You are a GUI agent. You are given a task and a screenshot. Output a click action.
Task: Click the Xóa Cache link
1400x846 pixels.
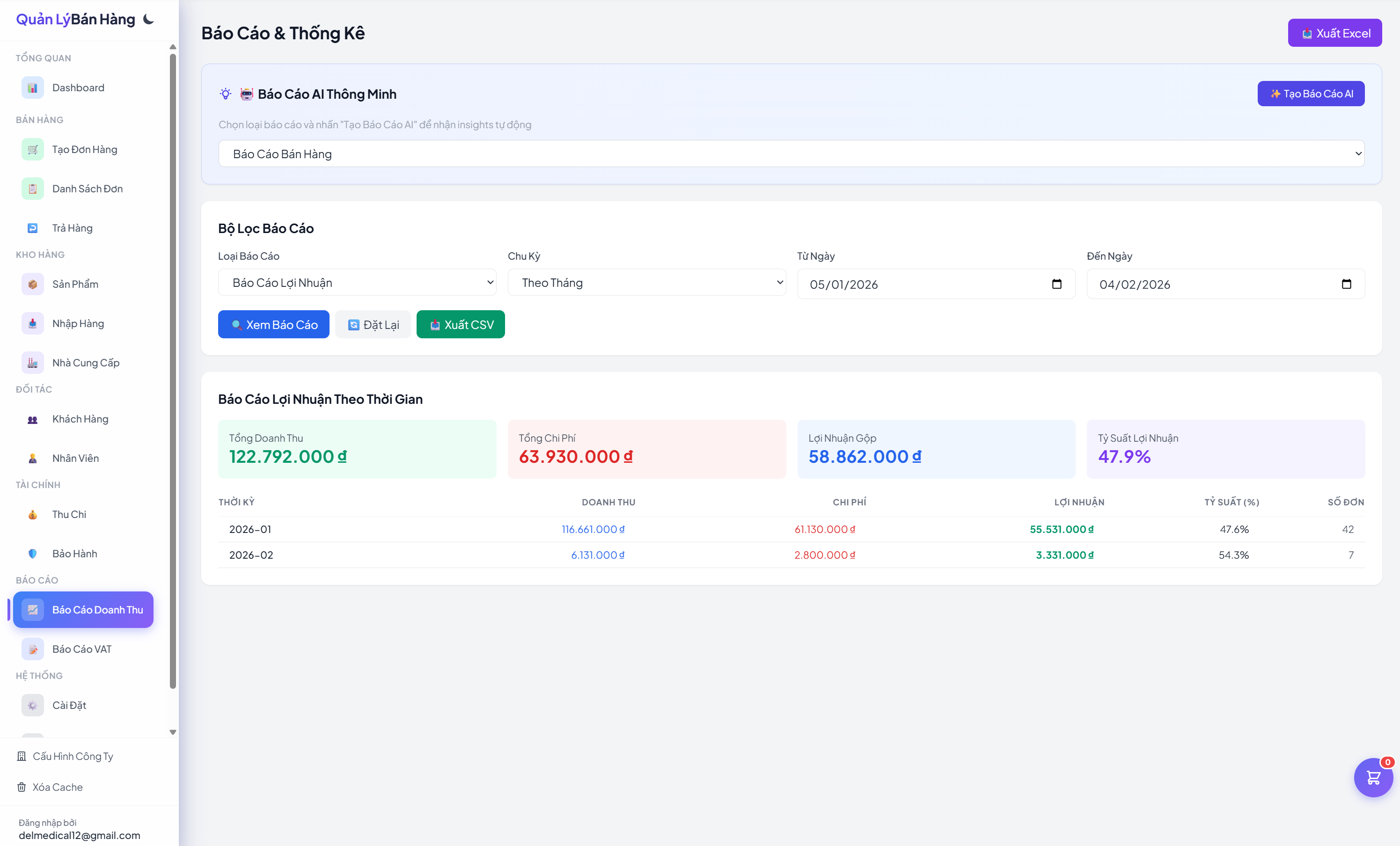coord(57,787)
